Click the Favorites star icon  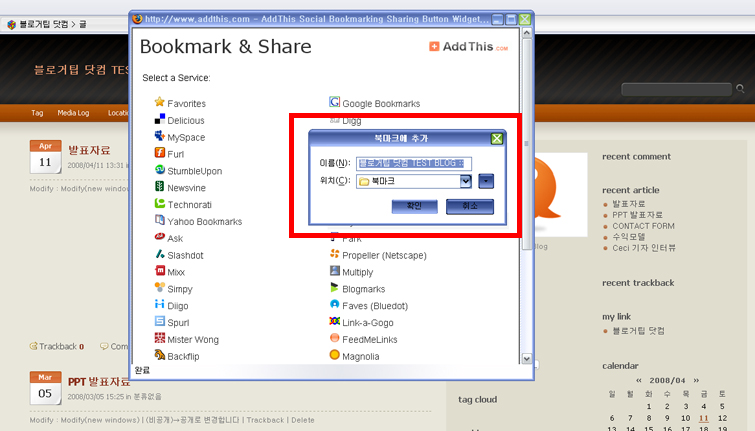159,102
